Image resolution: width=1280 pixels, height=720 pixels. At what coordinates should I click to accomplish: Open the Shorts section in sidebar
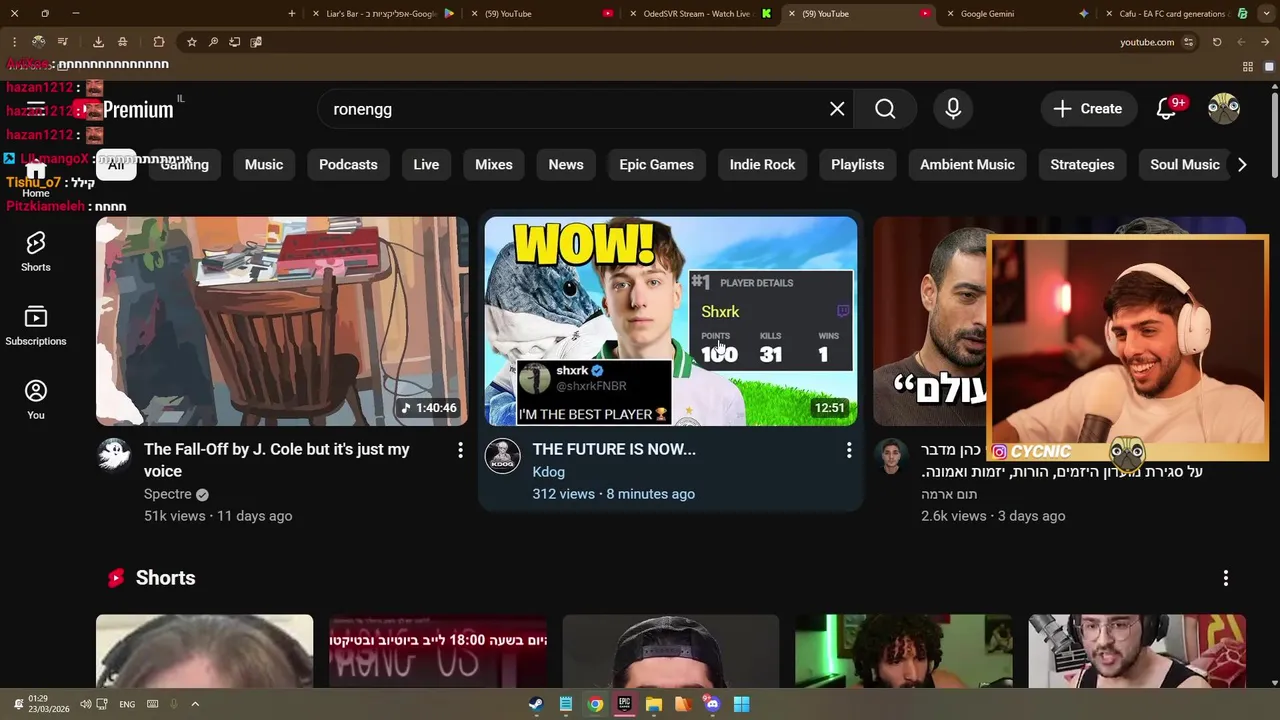click(36, 252)
